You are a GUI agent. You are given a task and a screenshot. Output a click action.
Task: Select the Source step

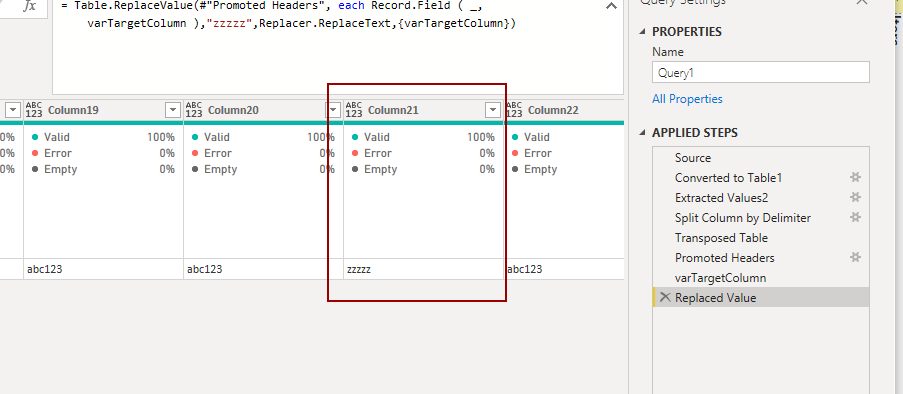pos(761,158)
